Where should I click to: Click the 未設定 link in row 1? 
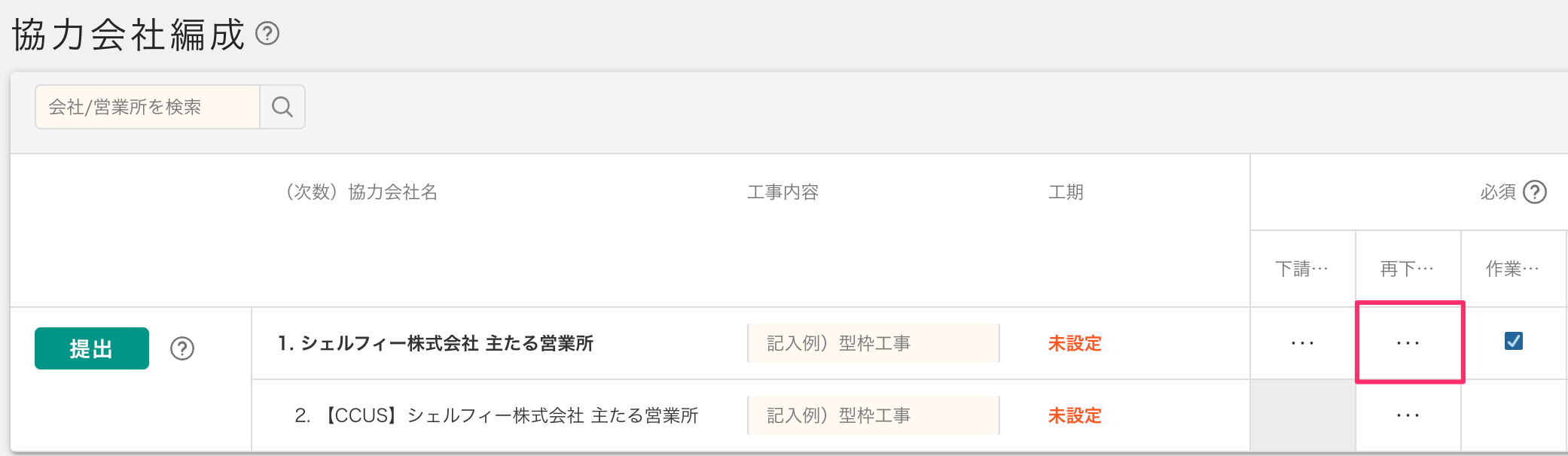pyautogui.click(x=1075, y=344)
